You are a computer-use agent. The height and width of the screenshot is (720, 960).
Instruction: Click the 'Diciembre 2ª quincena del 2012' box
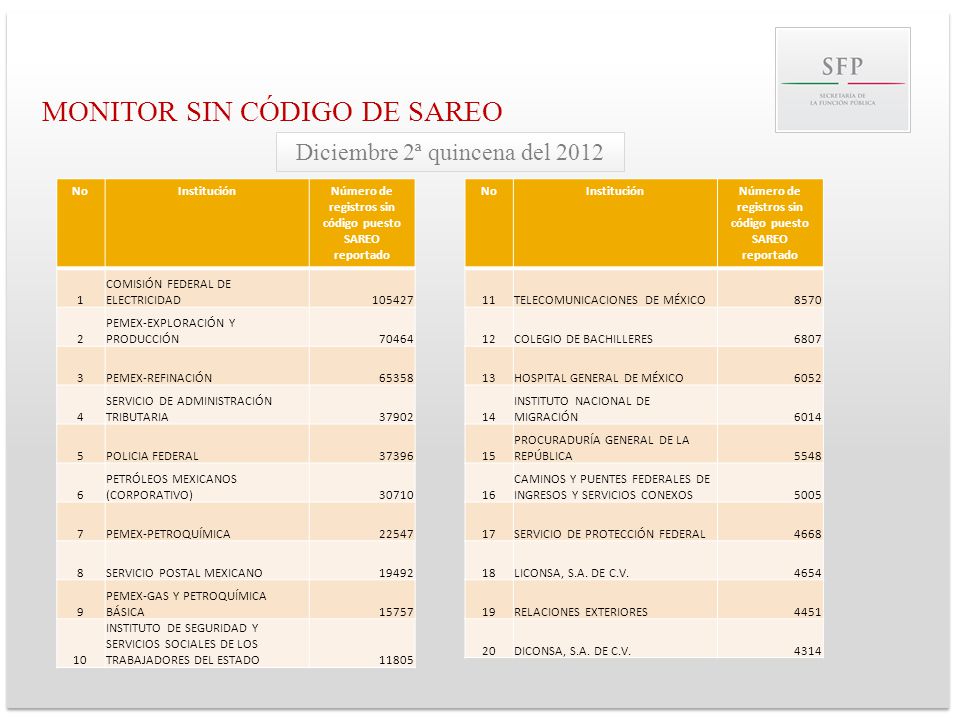(x=450, y=152)
